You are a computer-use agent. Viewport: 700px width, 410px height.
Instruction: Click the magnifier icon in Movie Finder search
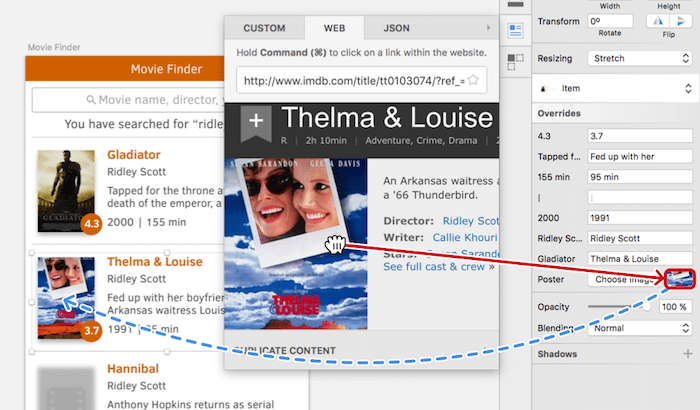(x=91, y=100)
